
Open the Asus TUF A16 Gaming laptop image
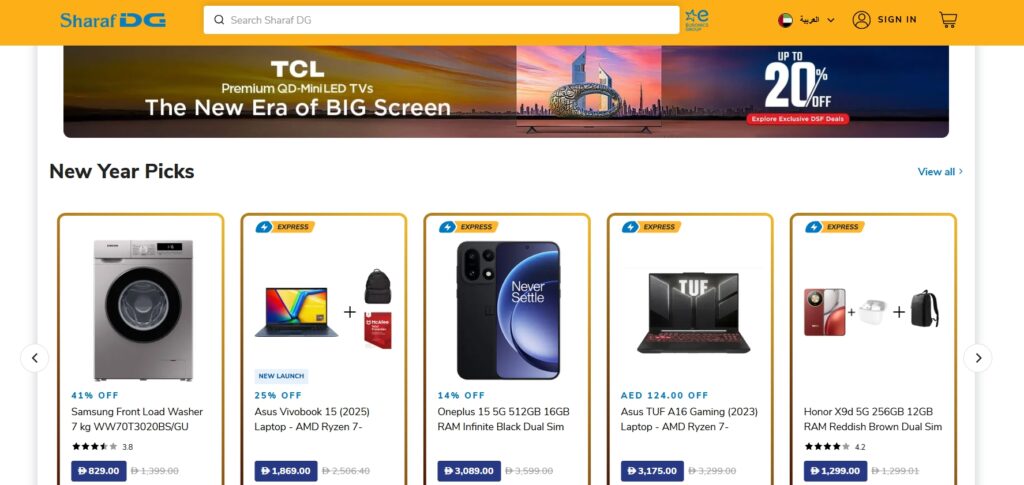tap(692, 312)
